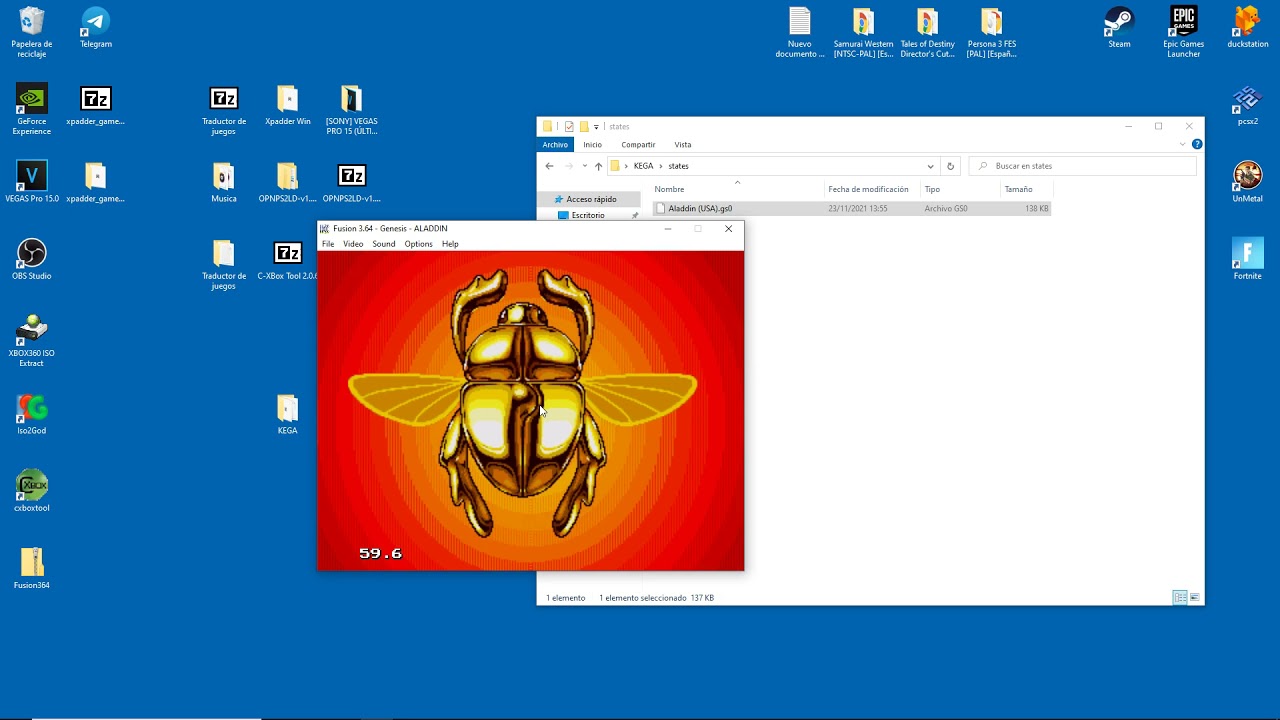Viewport: 1280px width, 720px height.
Task: Select the Xpadder Win folder icon
Action: tap(288, 104)
